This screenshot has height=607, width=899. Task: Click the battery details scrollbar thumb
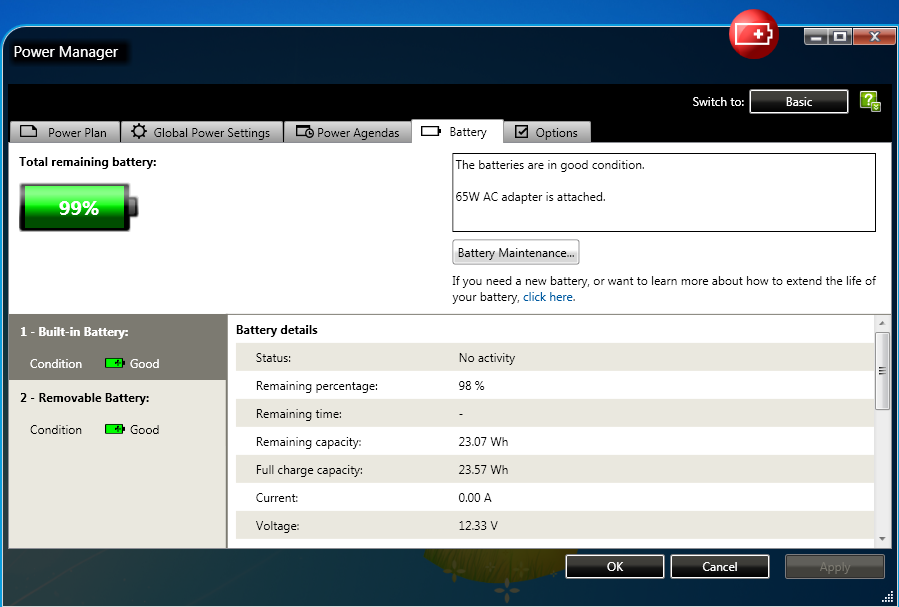882,371
